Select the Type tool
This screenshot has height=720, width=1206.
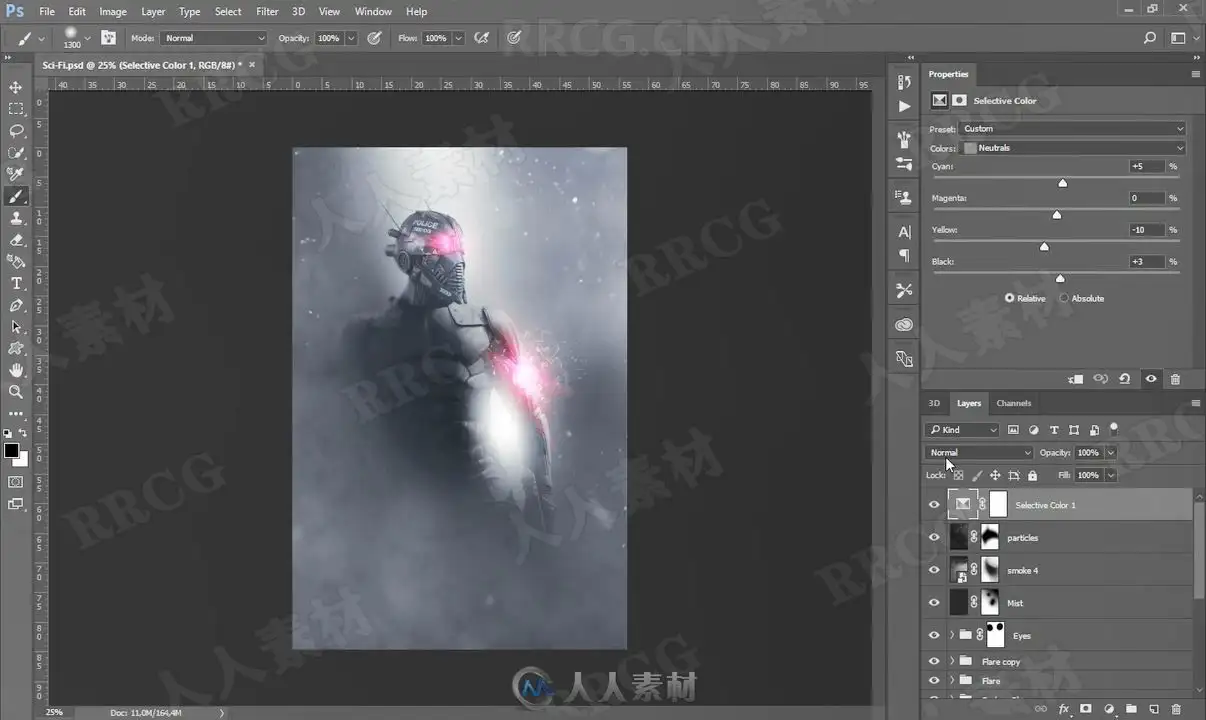tap(16, 283)
